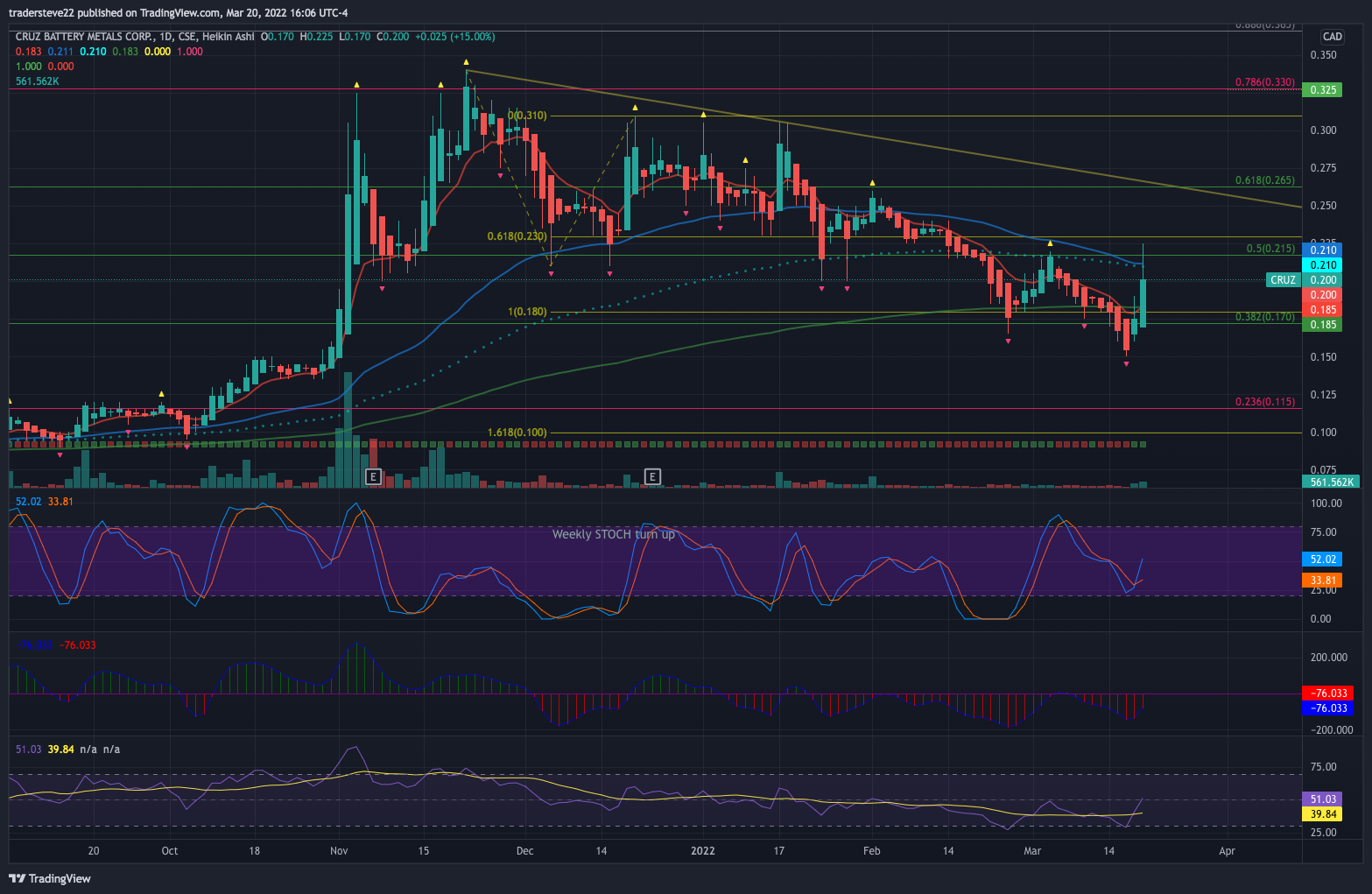Click the 0.300 price axis tick
Image resolution: width=1372 pixels, height=894 pixels.
point(1323,130)
